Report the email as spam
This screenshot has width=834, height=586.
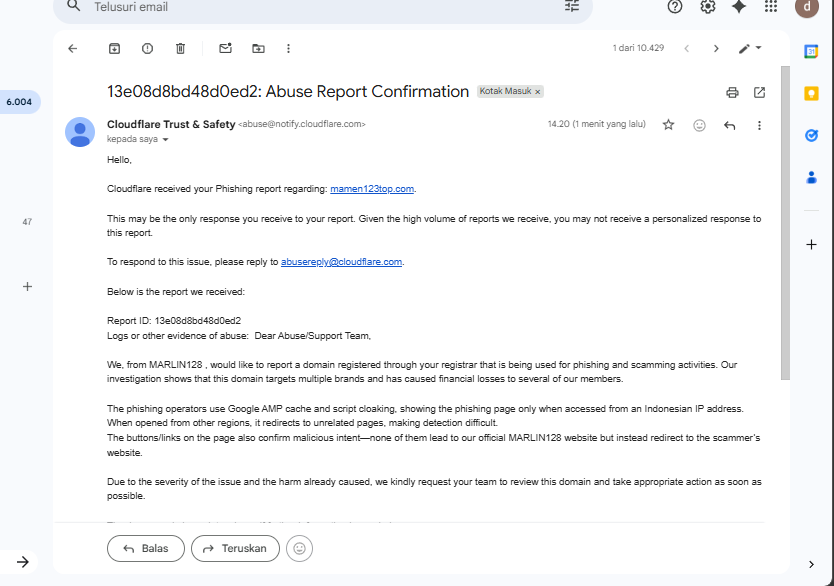tap(147, 48)
